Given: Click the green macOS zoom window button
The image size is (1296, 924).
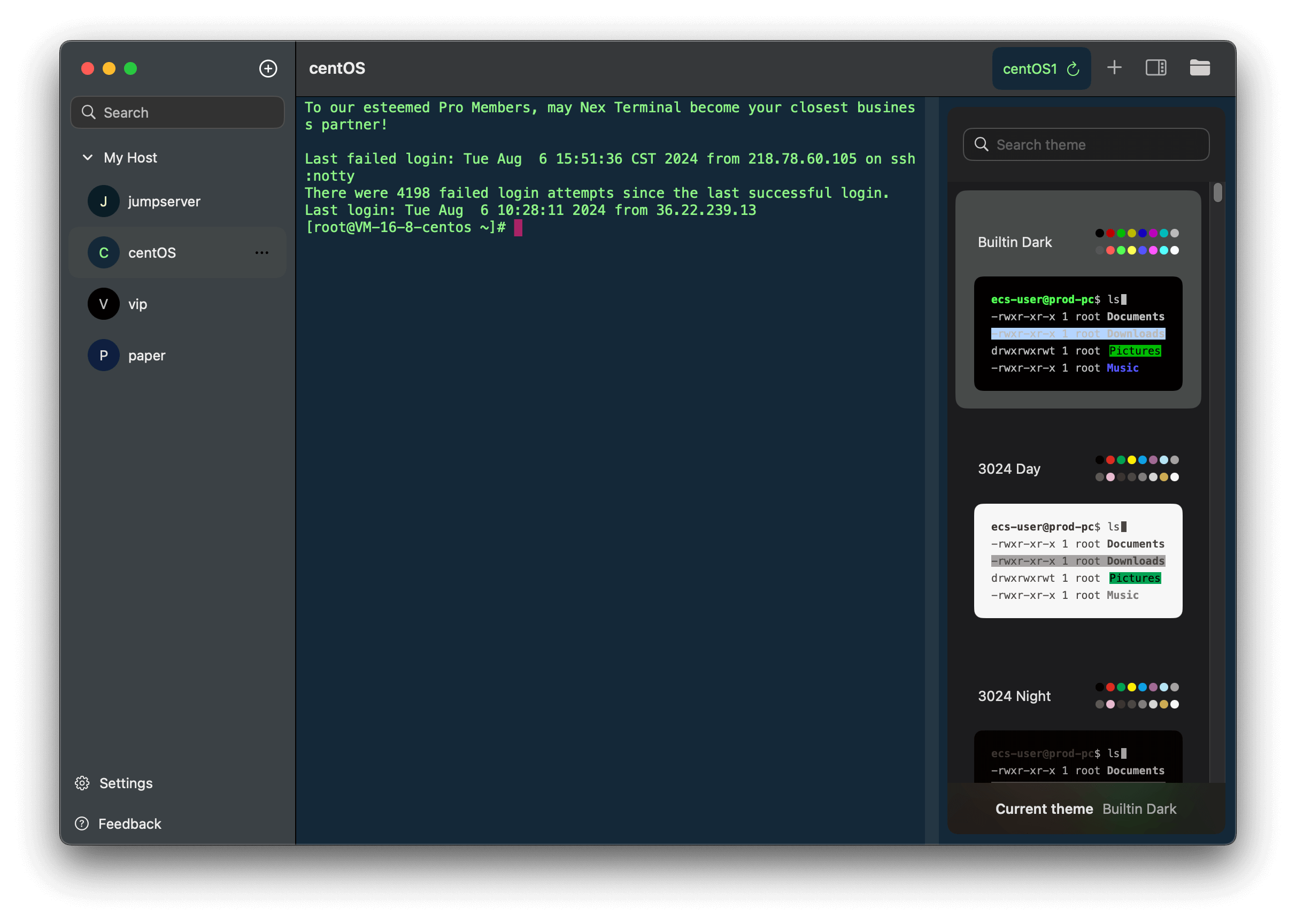Looking at the screenshot, I should click(130, 68).
